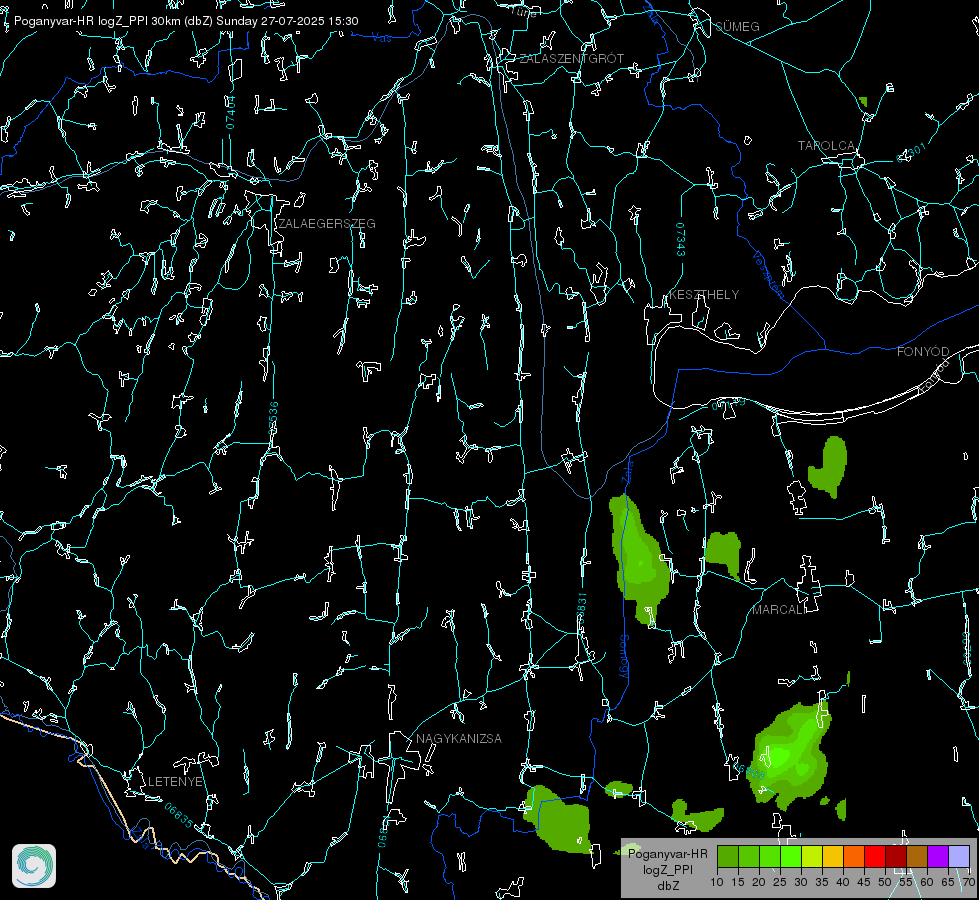Select the 20-25 dBZ green legend swatch
The height and width of the screenshot is (900, 979).
point(770,856)
